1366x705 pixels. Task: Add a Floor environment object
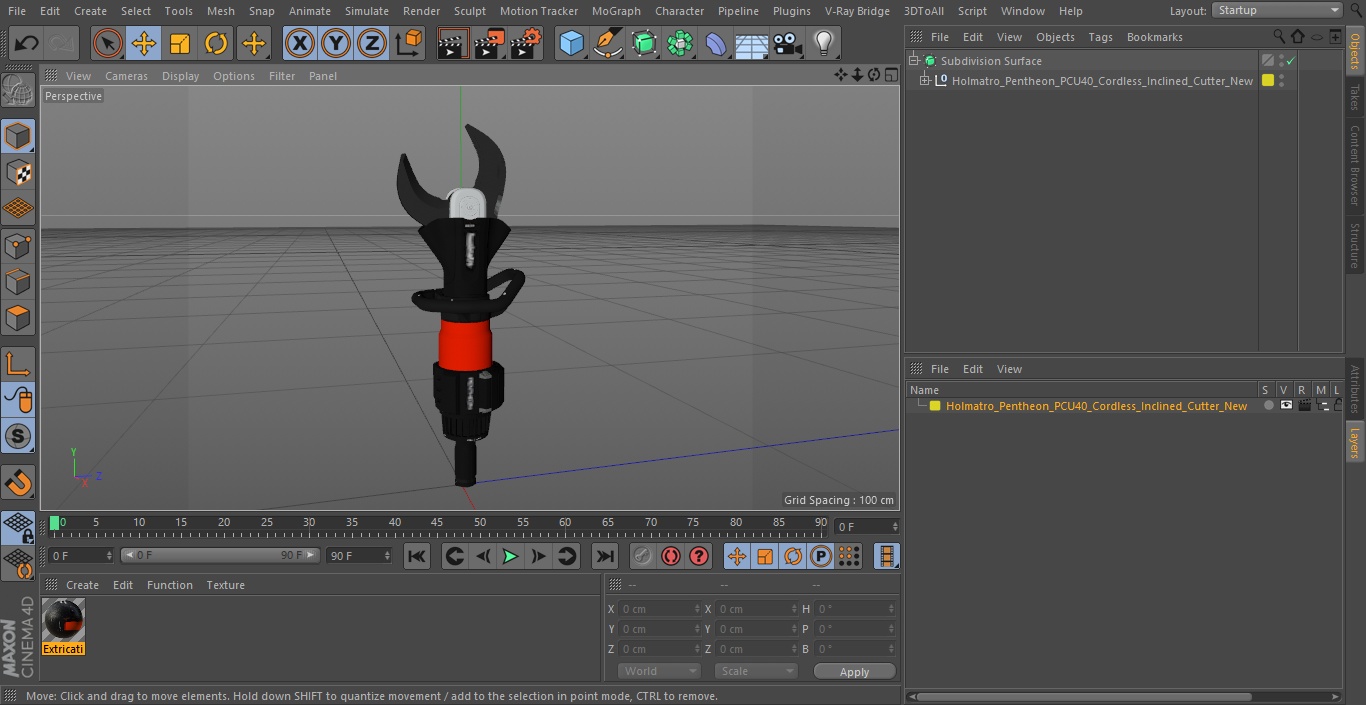click(x=752, y=43)
